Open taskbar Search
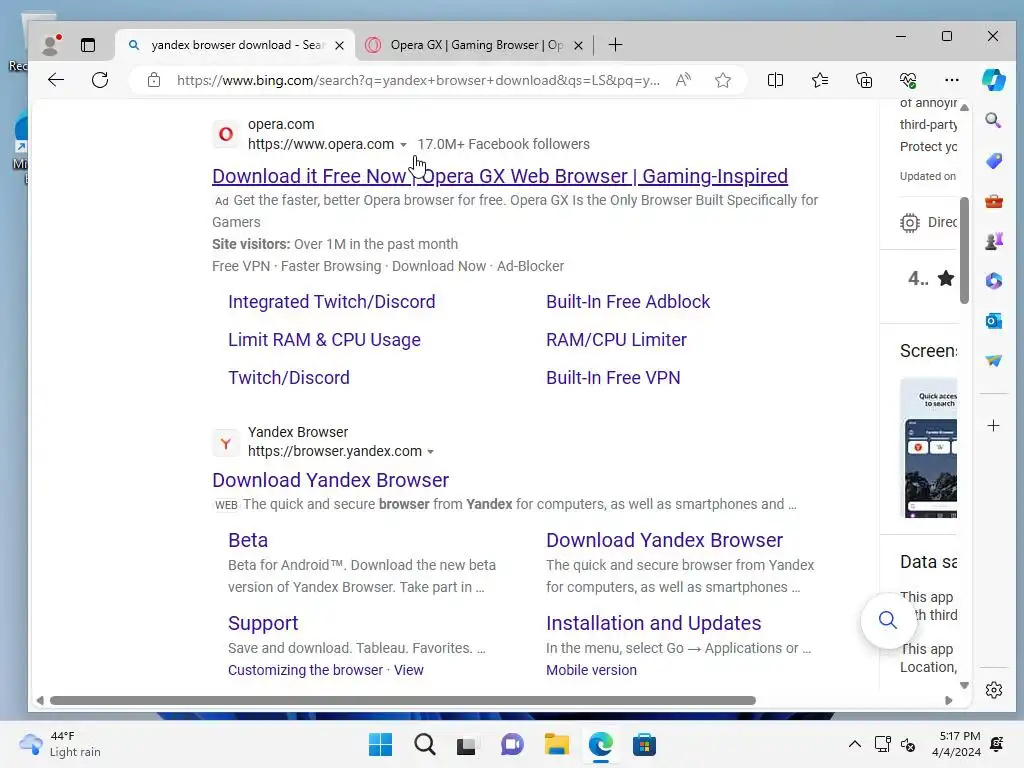This screenshot has width=1024, height=768. pos(424,744)
